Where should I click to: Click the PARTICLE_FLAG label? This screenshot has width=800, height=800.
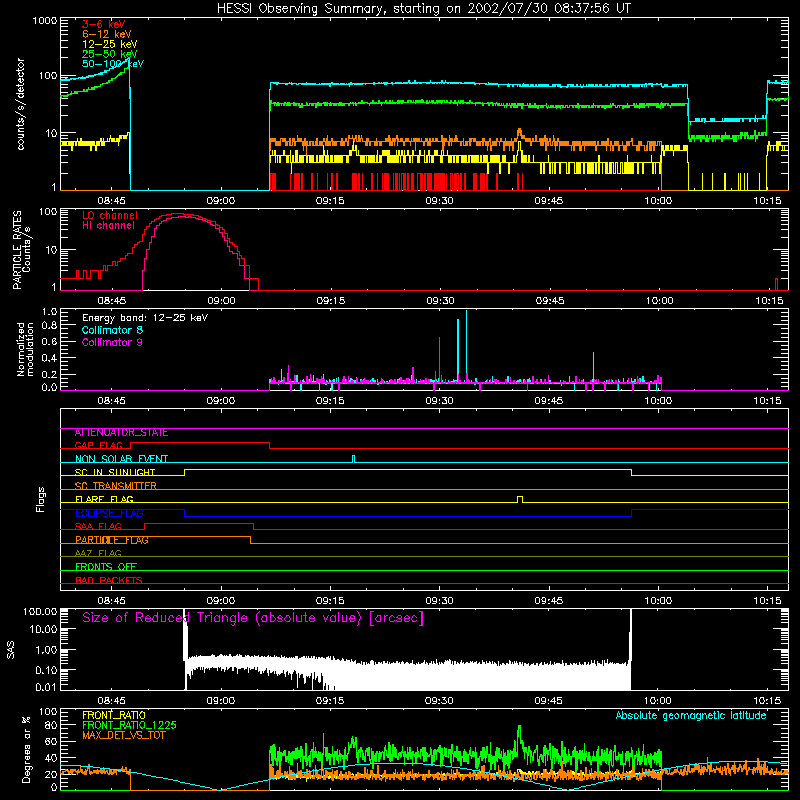[x=112, y=540]
